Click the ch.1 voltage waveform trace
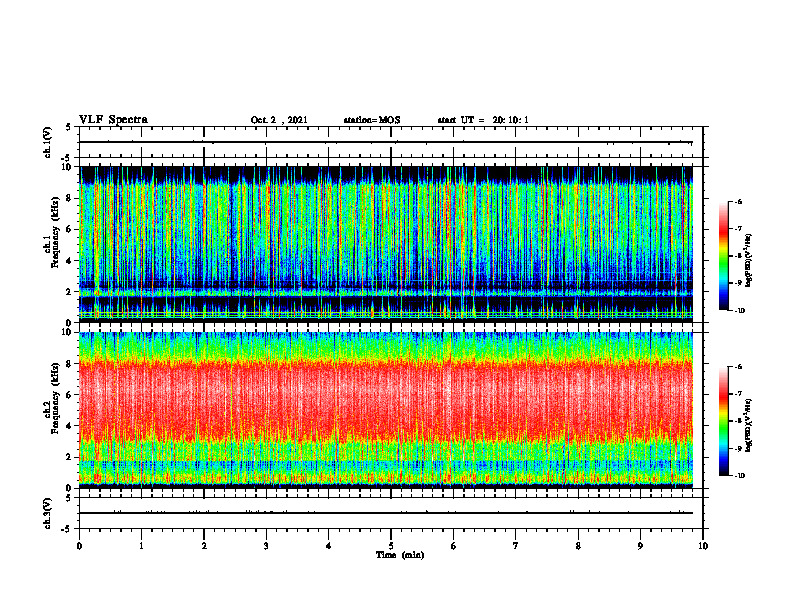The height and width of the screenshot is (612, 792). pyautogui.click(x=385, y=142)
